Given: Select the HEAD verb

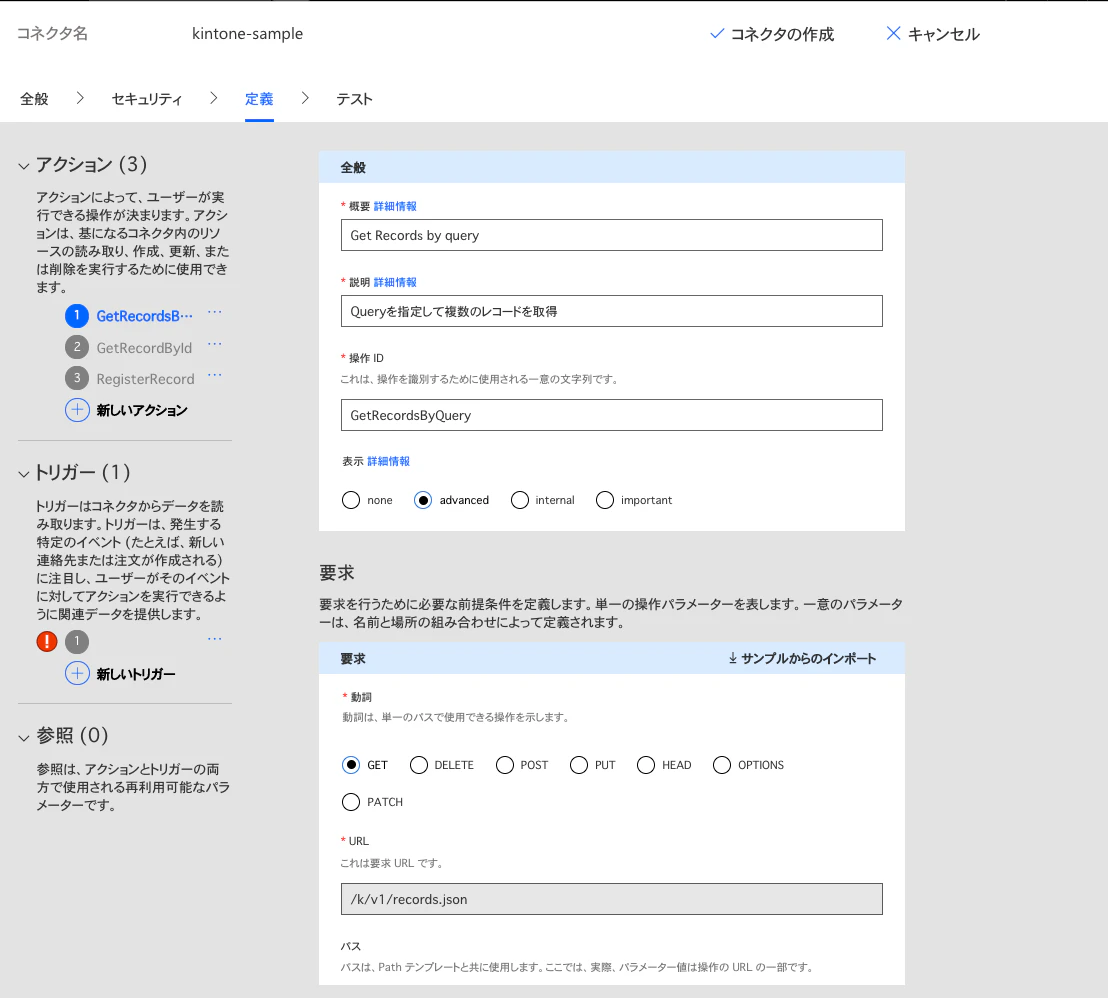Looking at the screenshot, I should [x=646, y=765].
